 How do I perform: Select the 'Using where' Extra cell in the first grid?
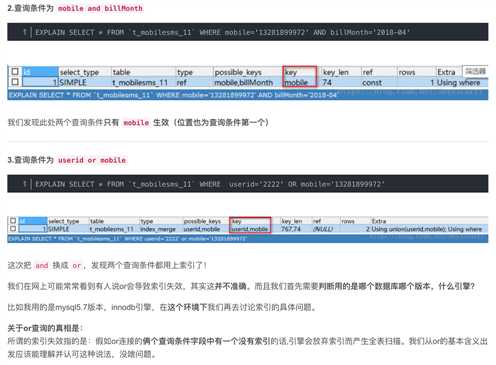458,82
